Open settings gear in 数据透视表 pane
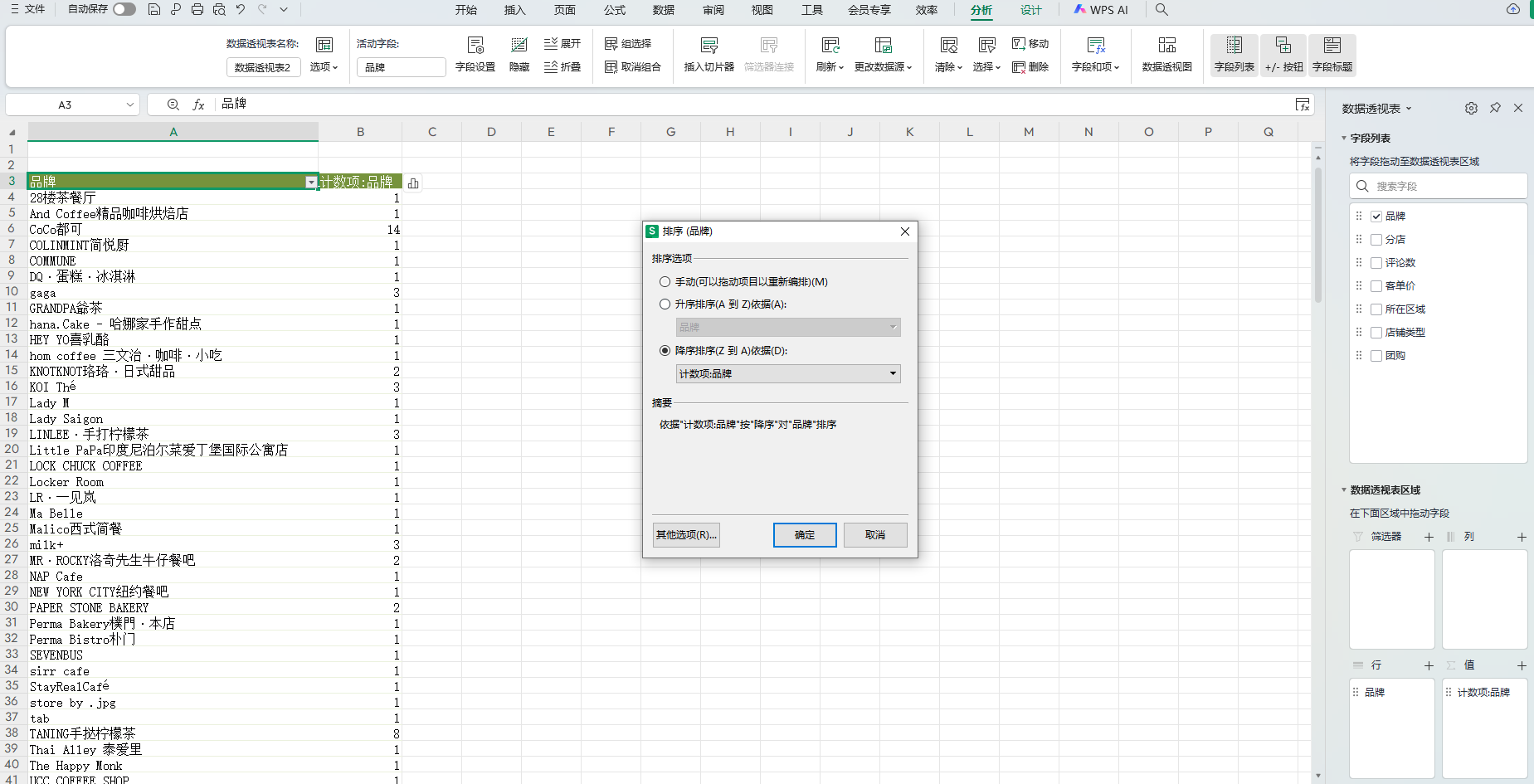The width and height of the screenshot is (1534, 784). coord(1471,109)
